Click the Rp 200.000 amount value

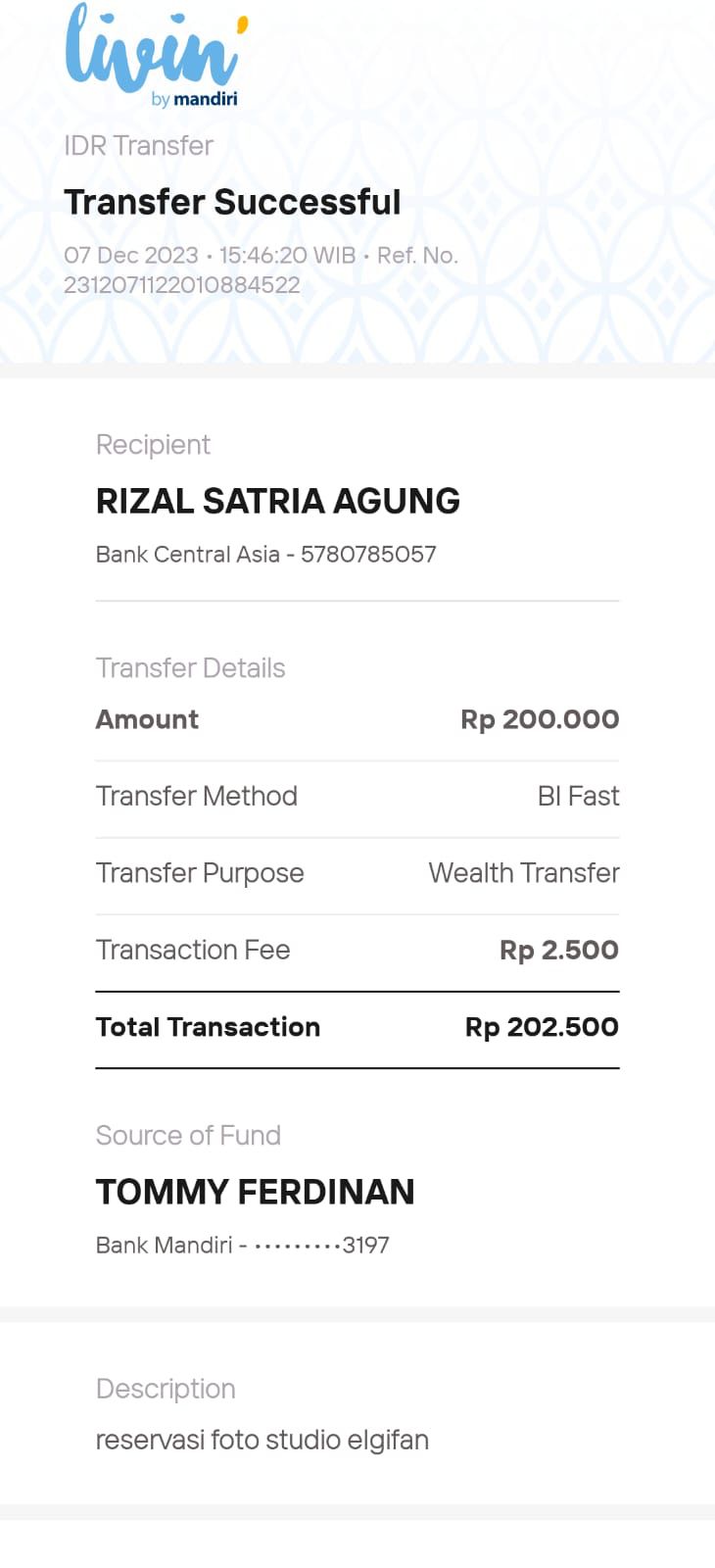(540, 719)
